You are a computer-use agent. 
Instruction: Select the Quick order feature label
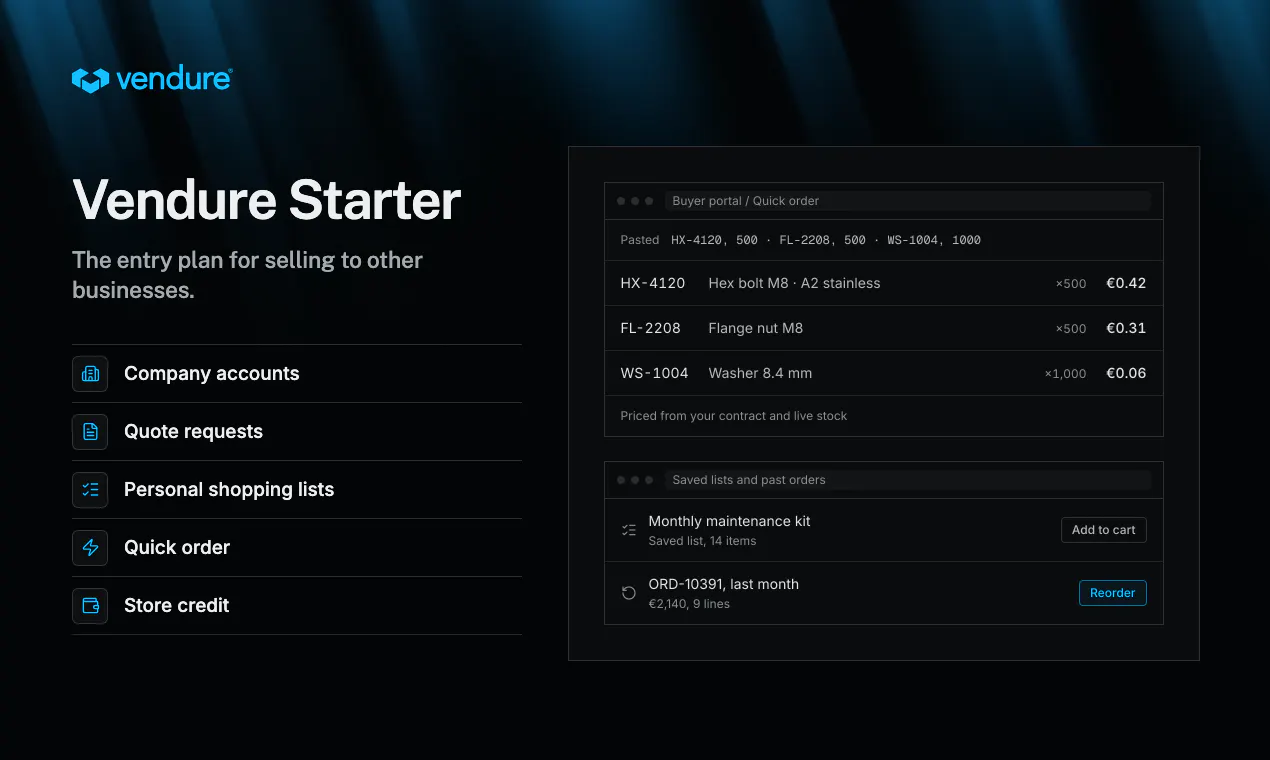[x=177, y=548]
